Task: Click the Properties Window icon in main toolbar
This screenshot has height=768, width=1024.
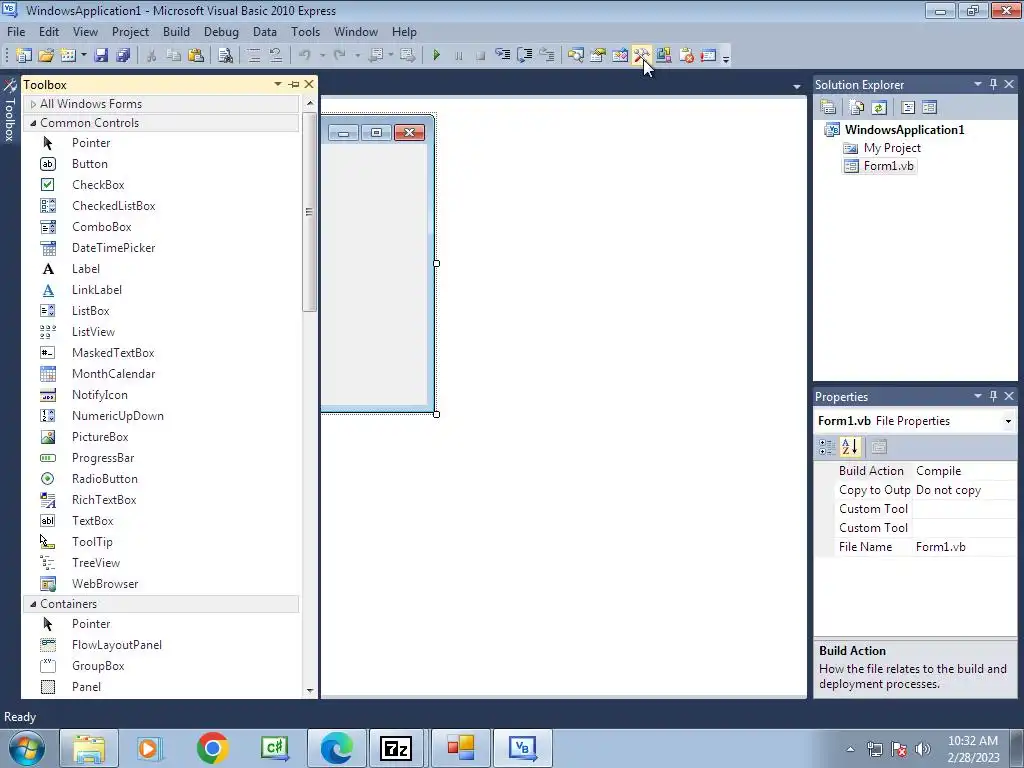Action: (598, 56)
